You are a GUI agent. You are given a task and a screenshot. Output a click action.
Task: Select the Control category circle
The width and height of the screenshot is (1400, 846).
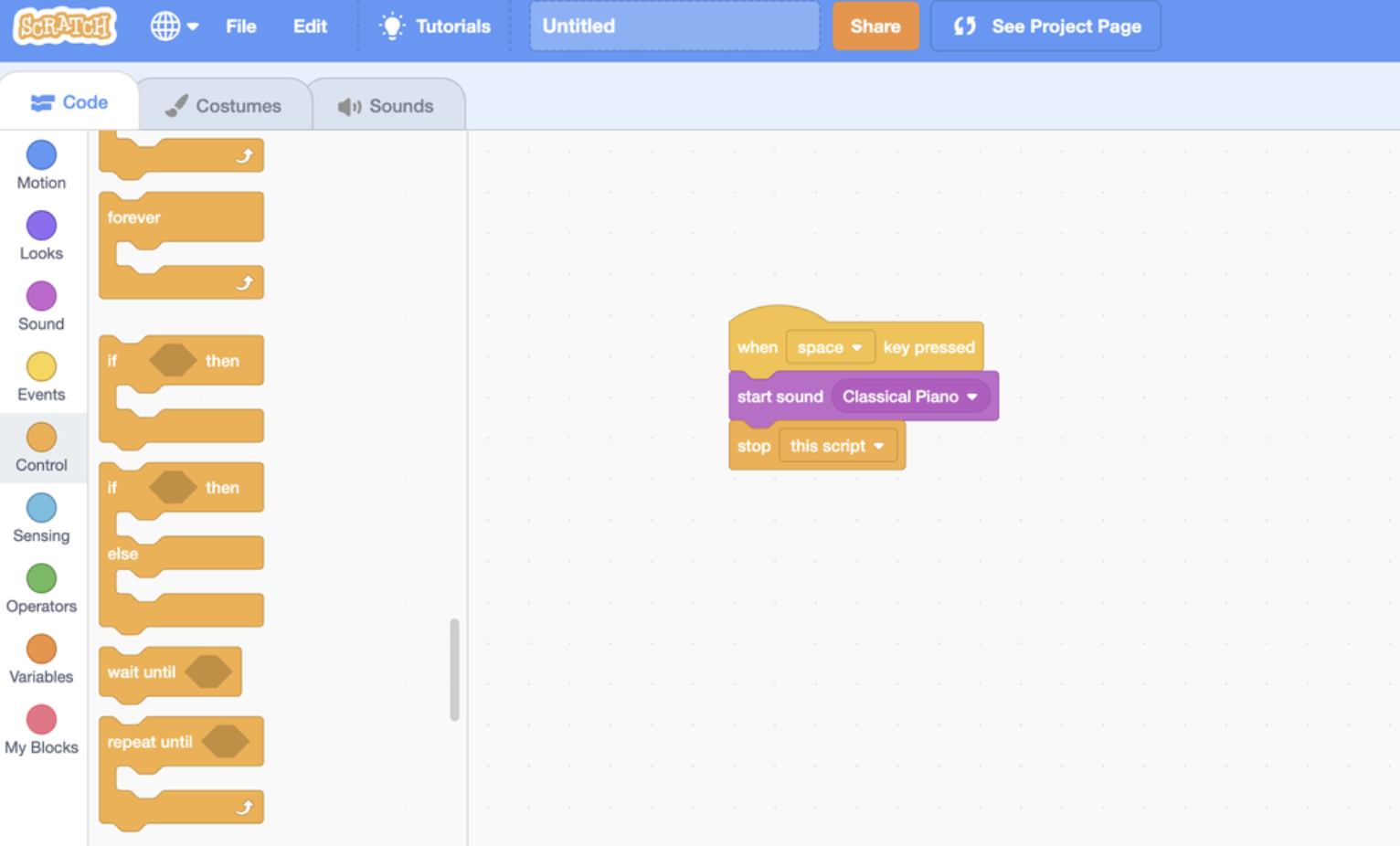coord(41,437)
